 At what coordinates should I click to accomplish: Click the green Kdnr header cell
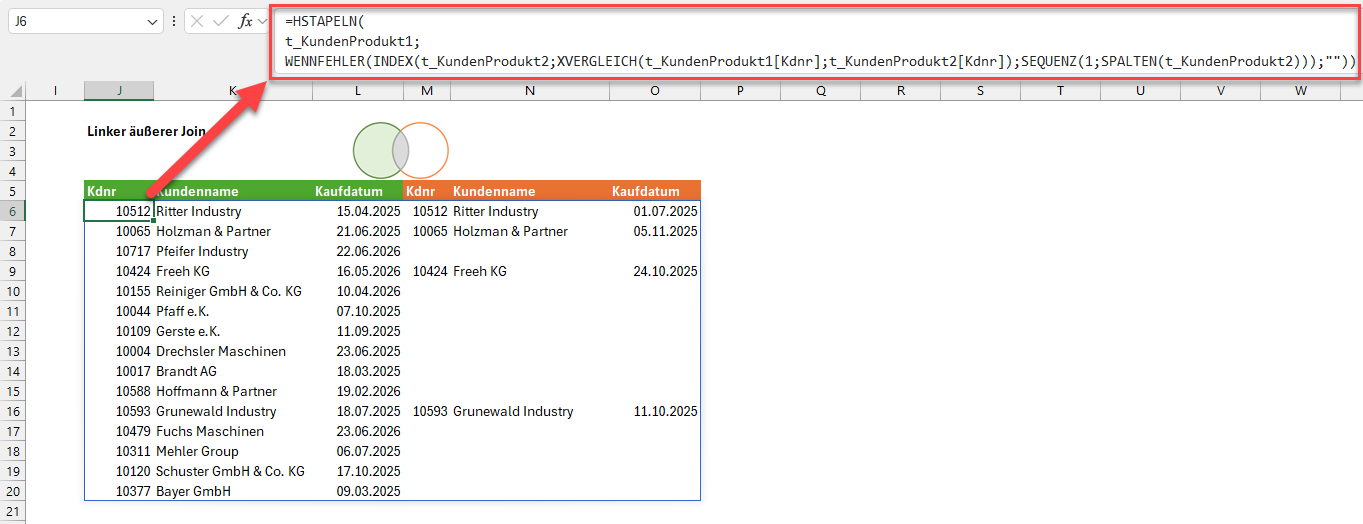click(119, 191)
